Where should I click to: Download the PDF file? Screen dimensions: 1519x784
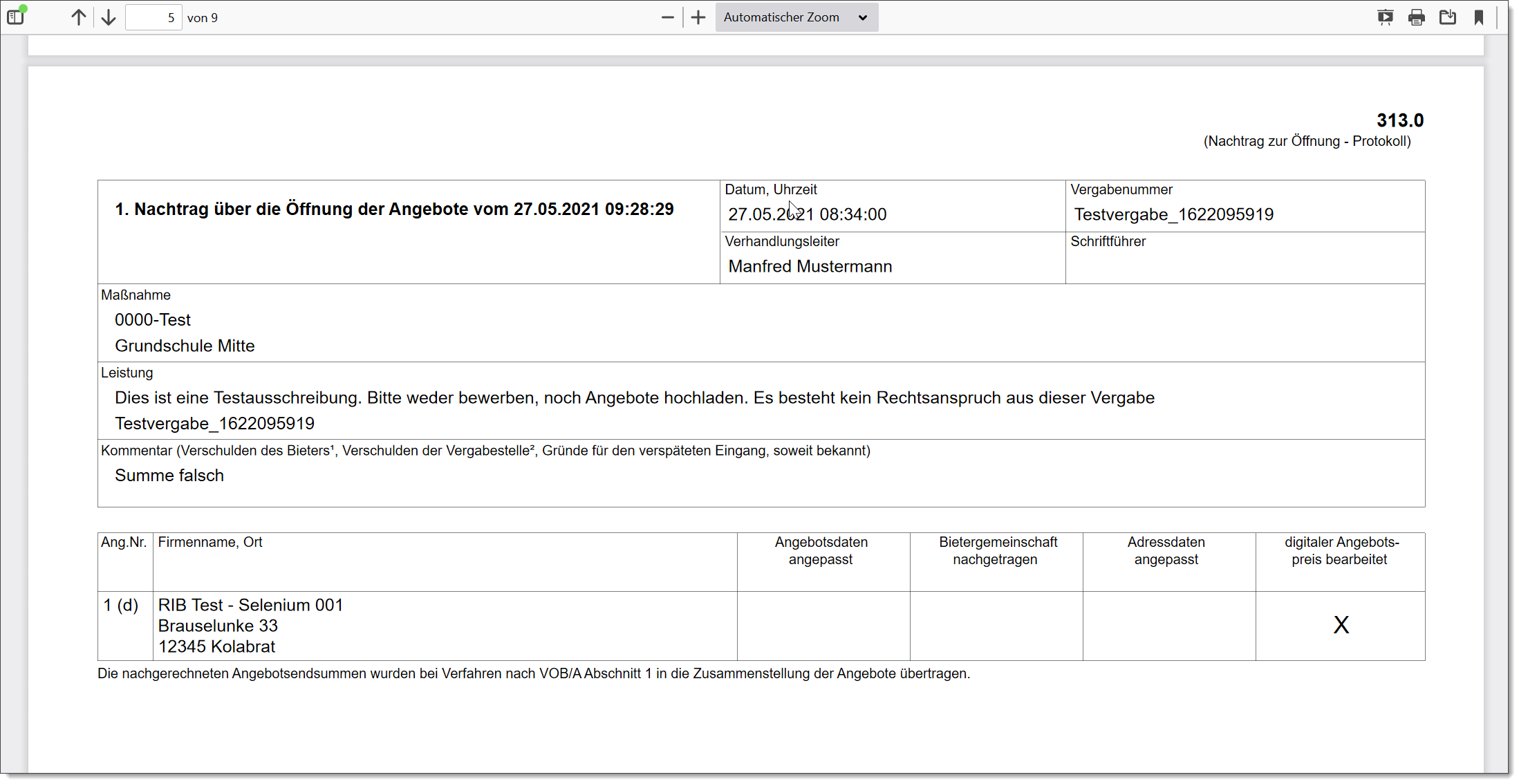(x=1447, y=17)
